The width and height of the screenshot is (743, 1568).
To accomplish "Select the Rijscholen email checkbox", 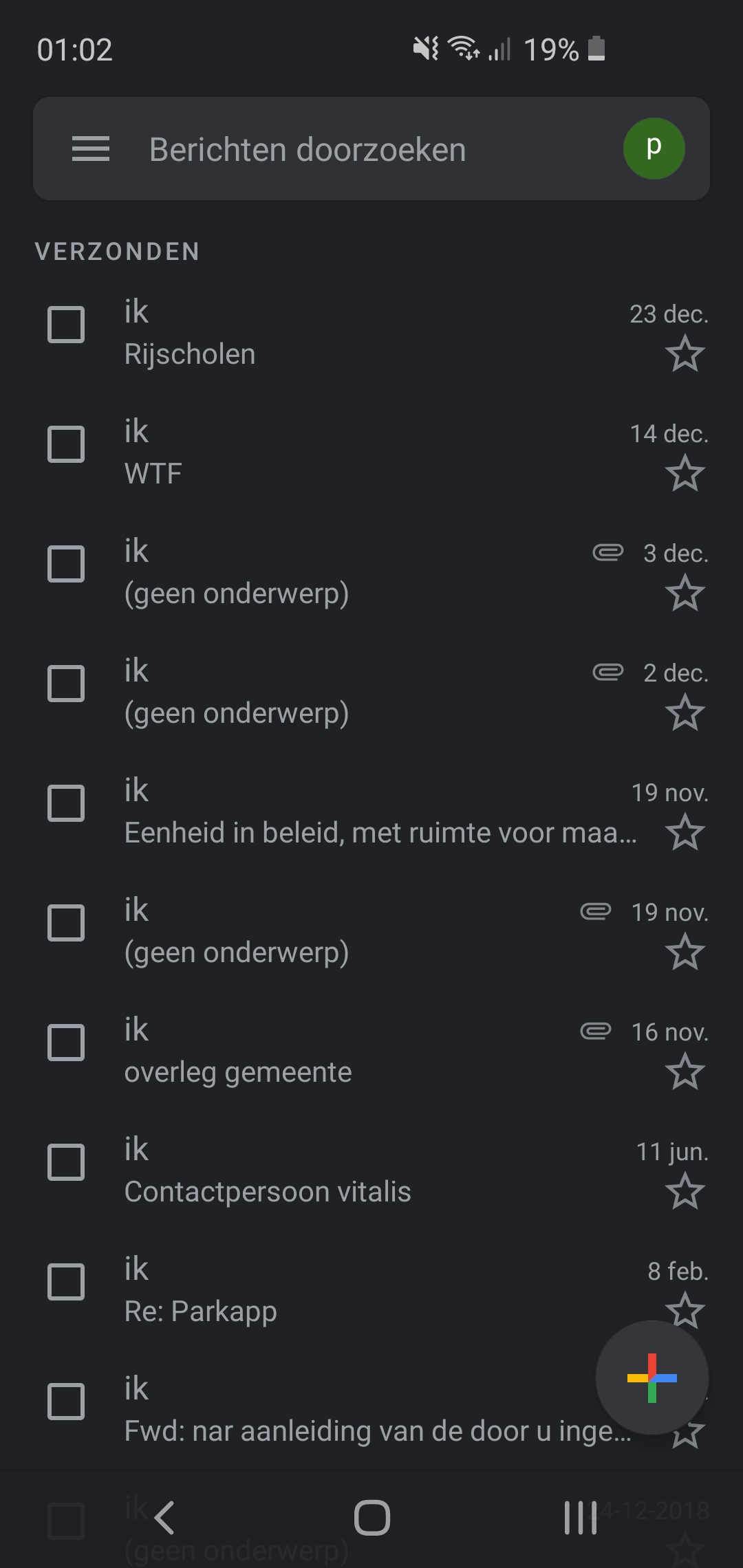I will tap(66, 325).
